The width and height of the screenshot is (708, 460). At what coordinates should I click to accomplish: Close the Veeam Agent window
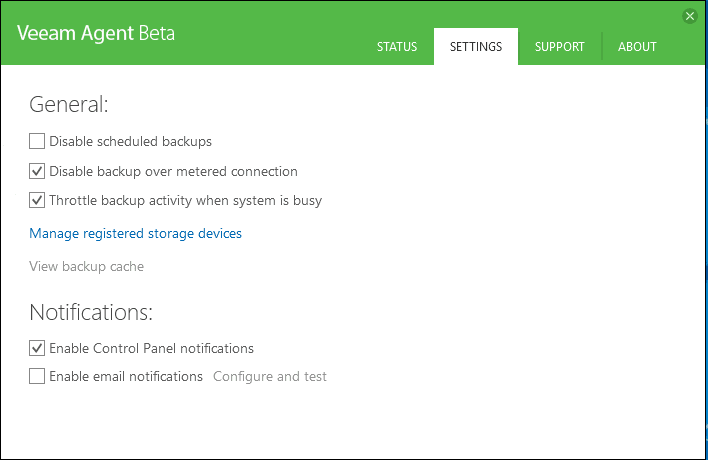(689, 16)
